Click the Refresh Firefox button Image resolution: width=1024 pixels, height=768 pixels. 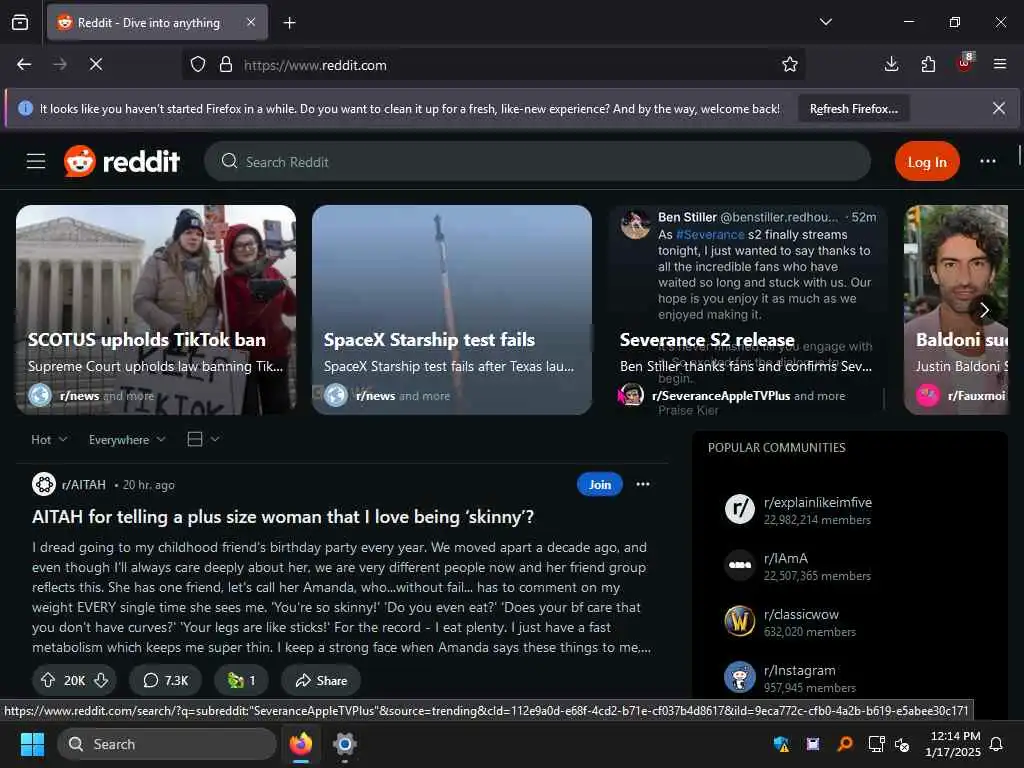tap(854, 109)
